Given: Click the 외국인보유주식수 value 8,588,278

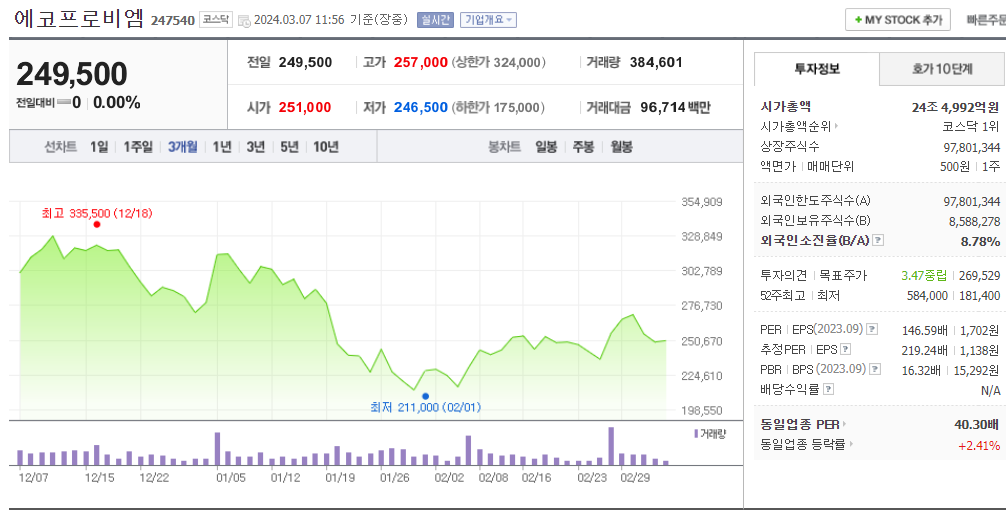Looking at the screenshot, I should click(975, 221).
